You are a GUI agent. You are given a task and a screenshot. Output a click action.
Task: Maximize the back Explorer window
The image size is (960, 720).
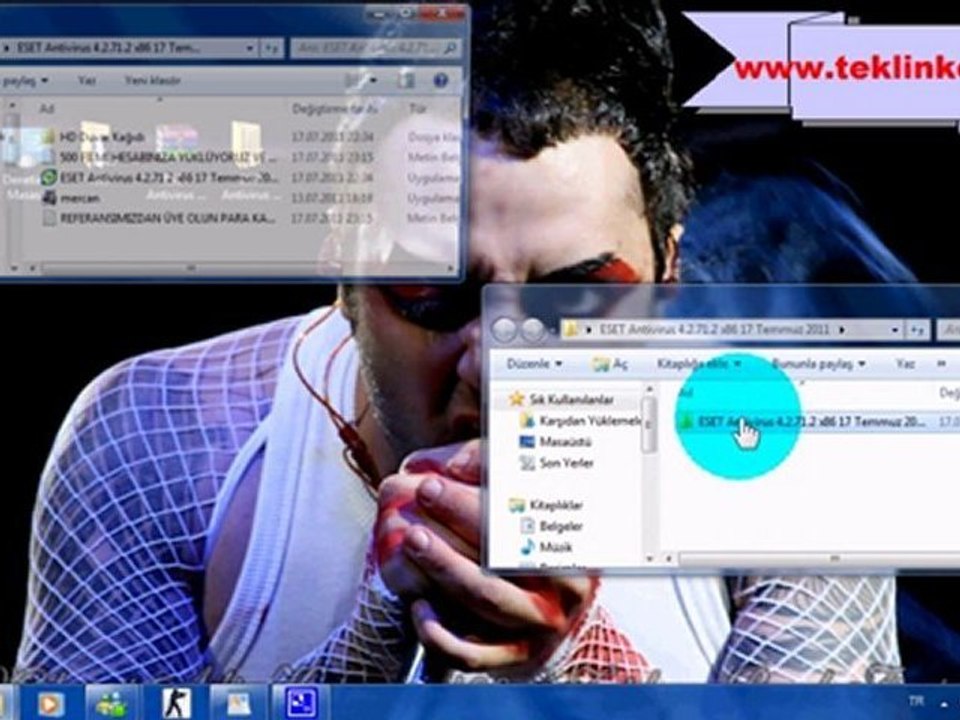coord(405,13)
